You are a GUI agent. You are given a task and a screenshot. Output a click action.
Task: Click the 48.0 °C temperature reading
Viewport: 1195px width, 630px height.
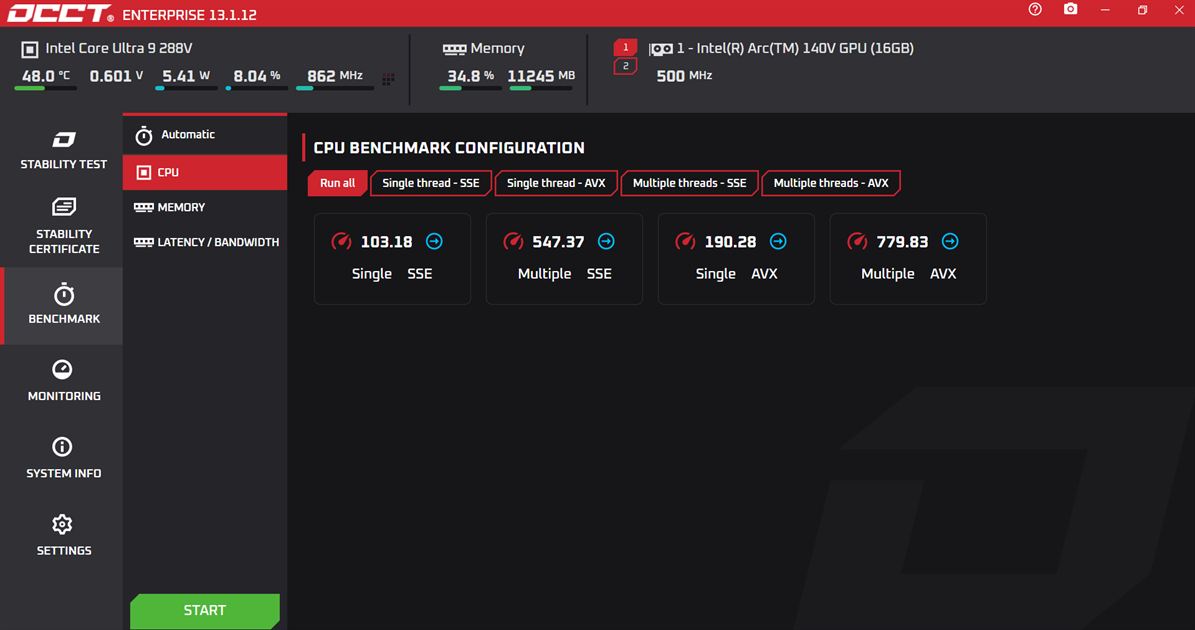[x=46, y=76]
